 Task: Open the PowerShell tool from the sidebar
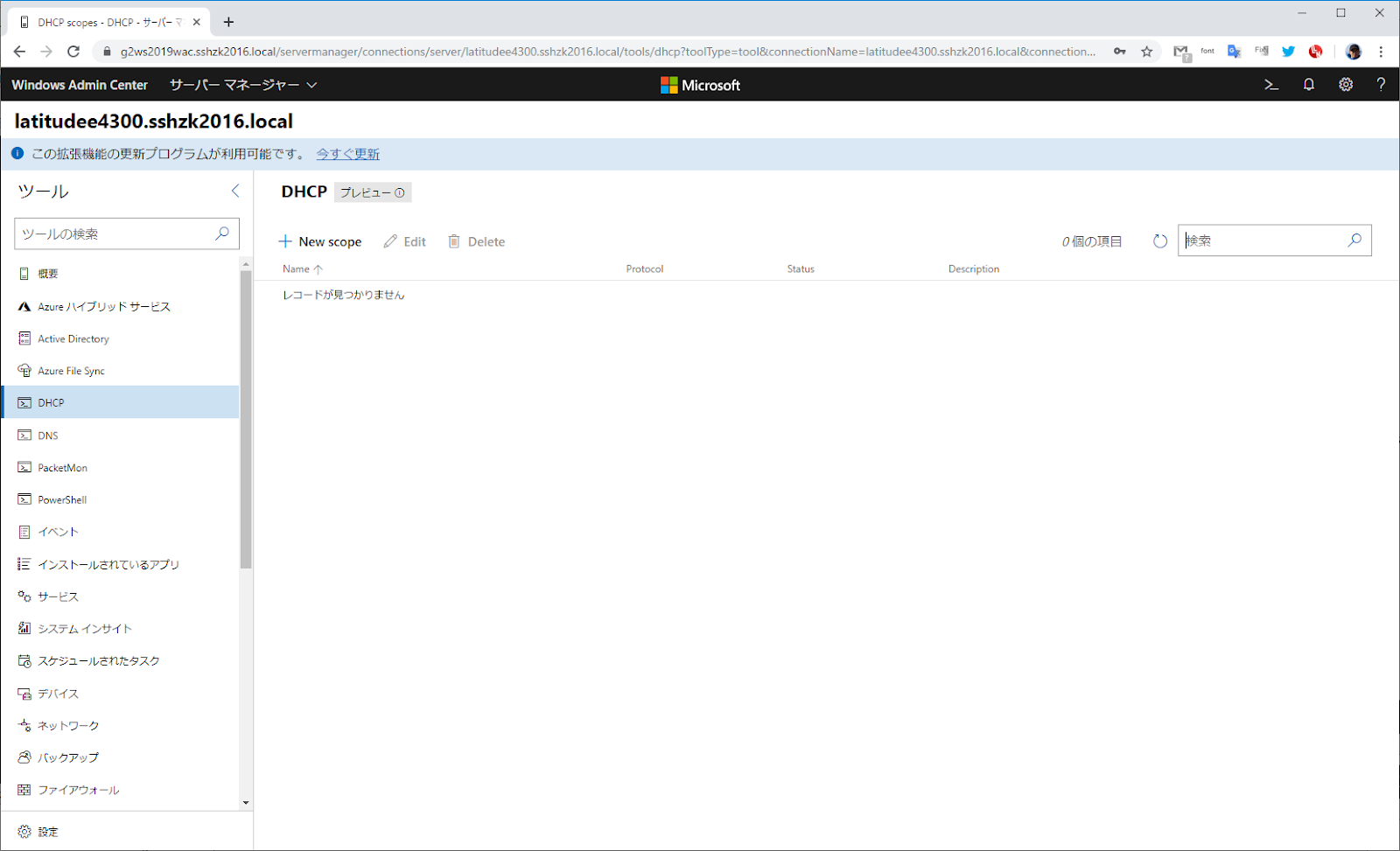pyautogui.click(x=61, y=499)
